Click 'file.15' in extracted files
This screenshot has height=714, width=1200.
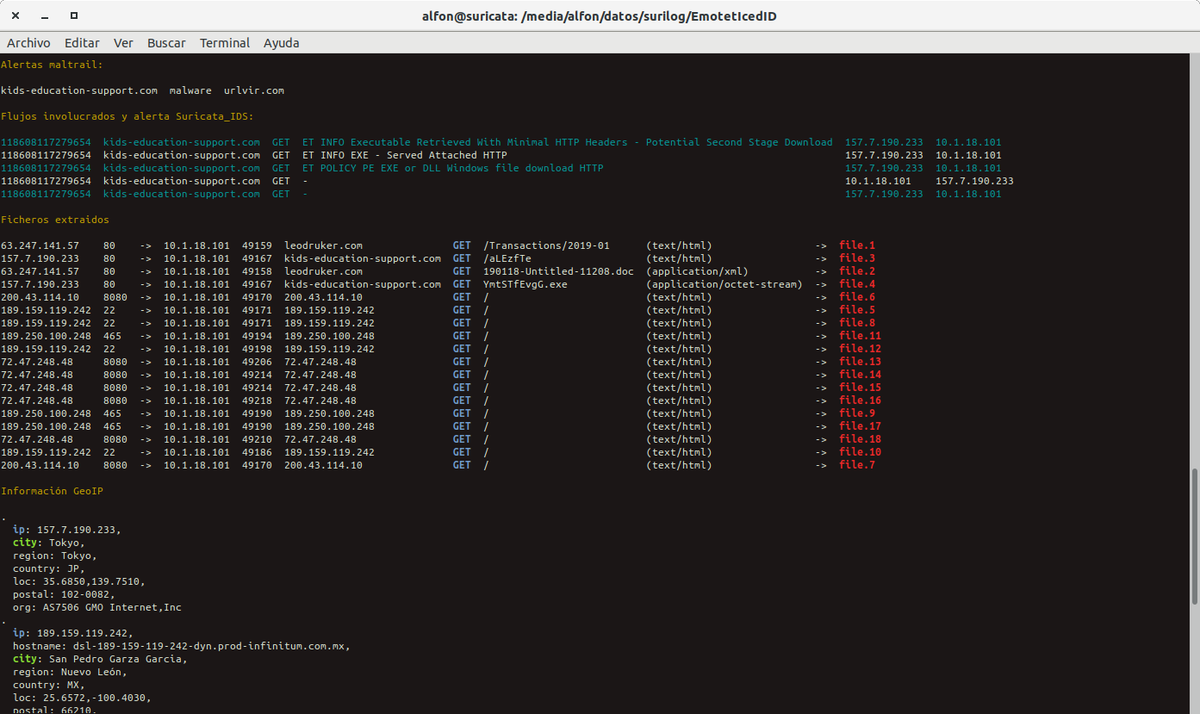tap(860, 388)
